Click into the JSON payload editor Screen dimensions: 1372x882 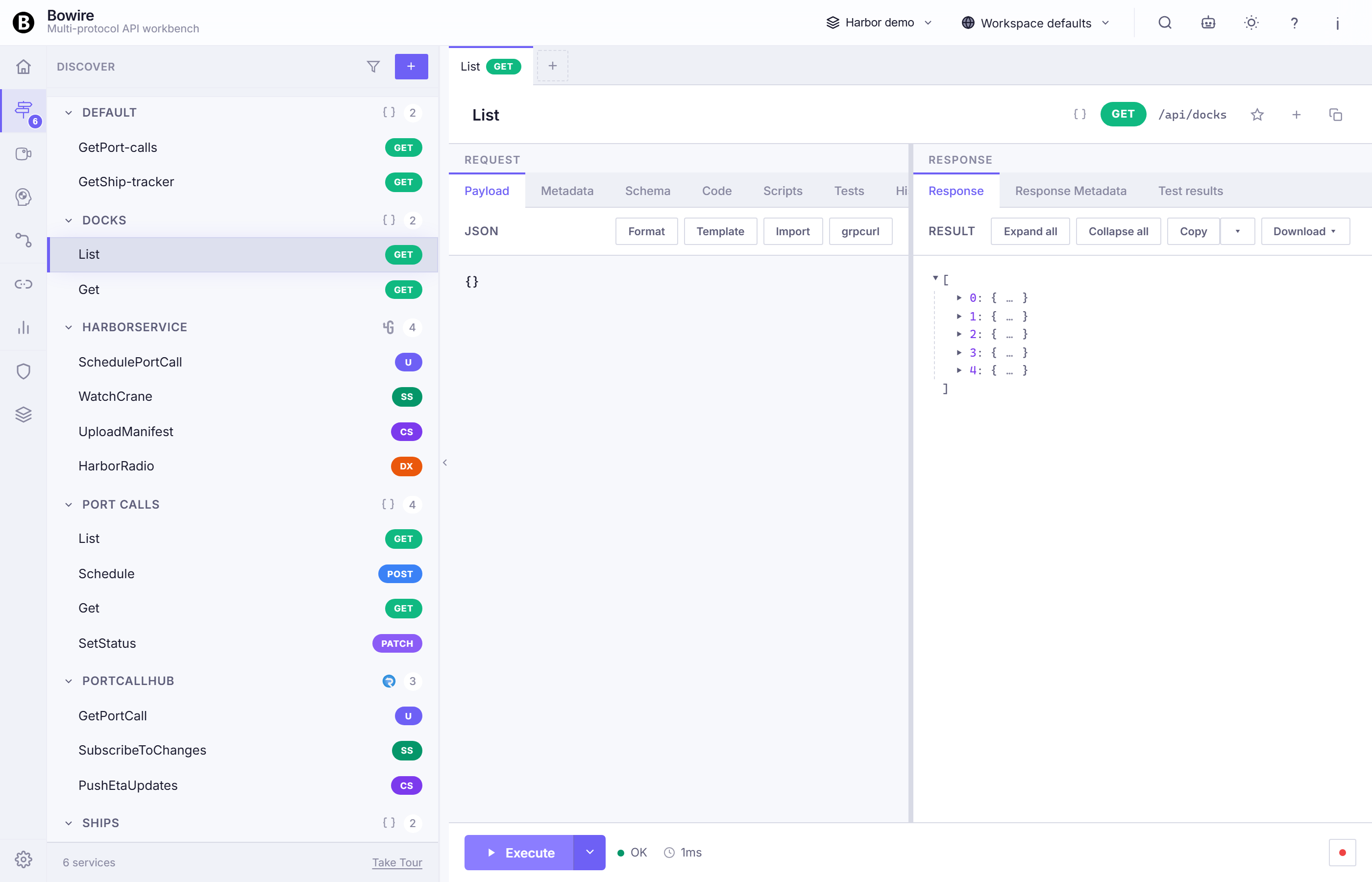tap(678, 539)
